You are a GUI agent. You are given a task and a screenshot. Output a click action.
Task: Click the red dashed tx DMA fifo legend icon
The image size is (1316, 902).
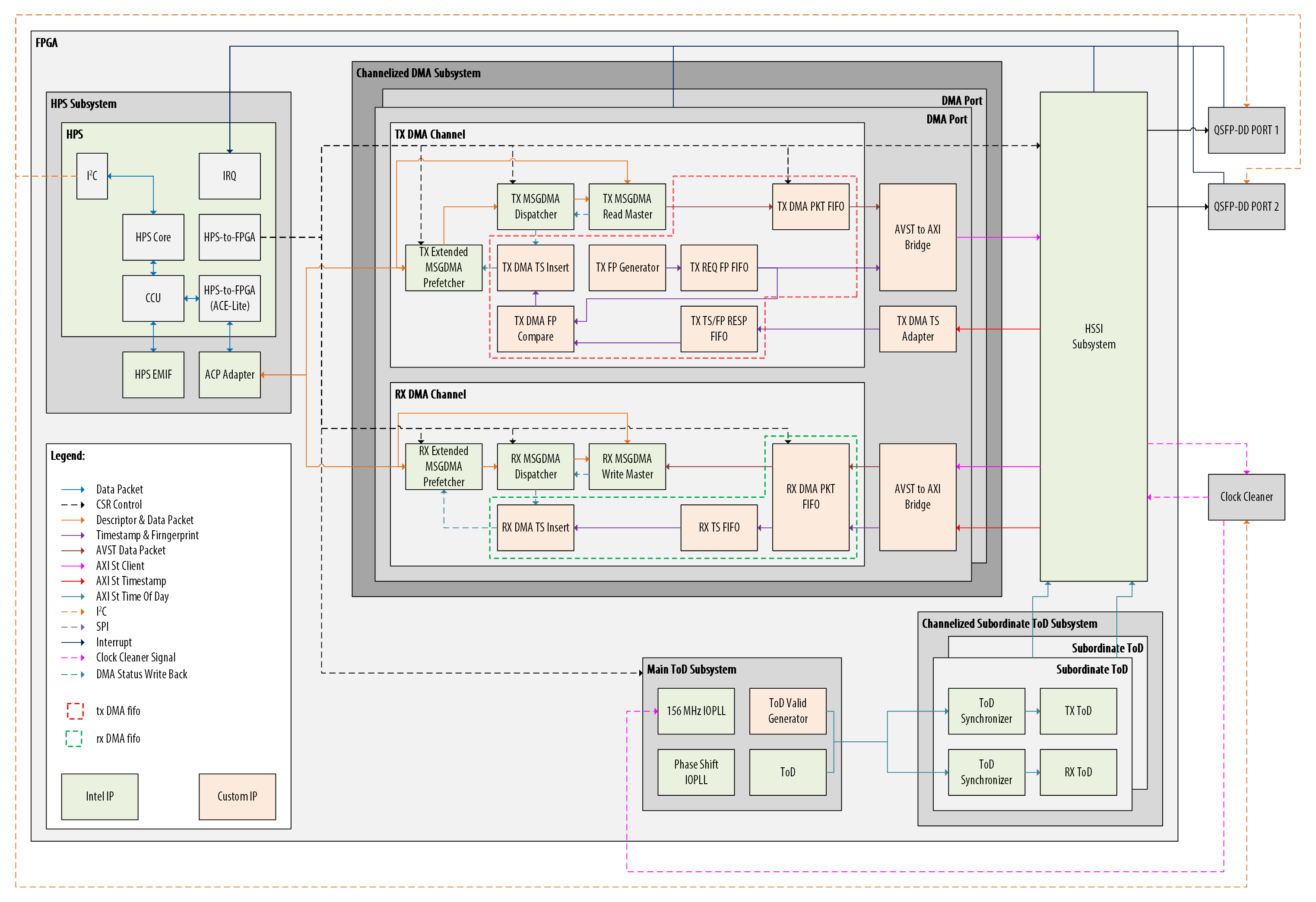(75, 711)
